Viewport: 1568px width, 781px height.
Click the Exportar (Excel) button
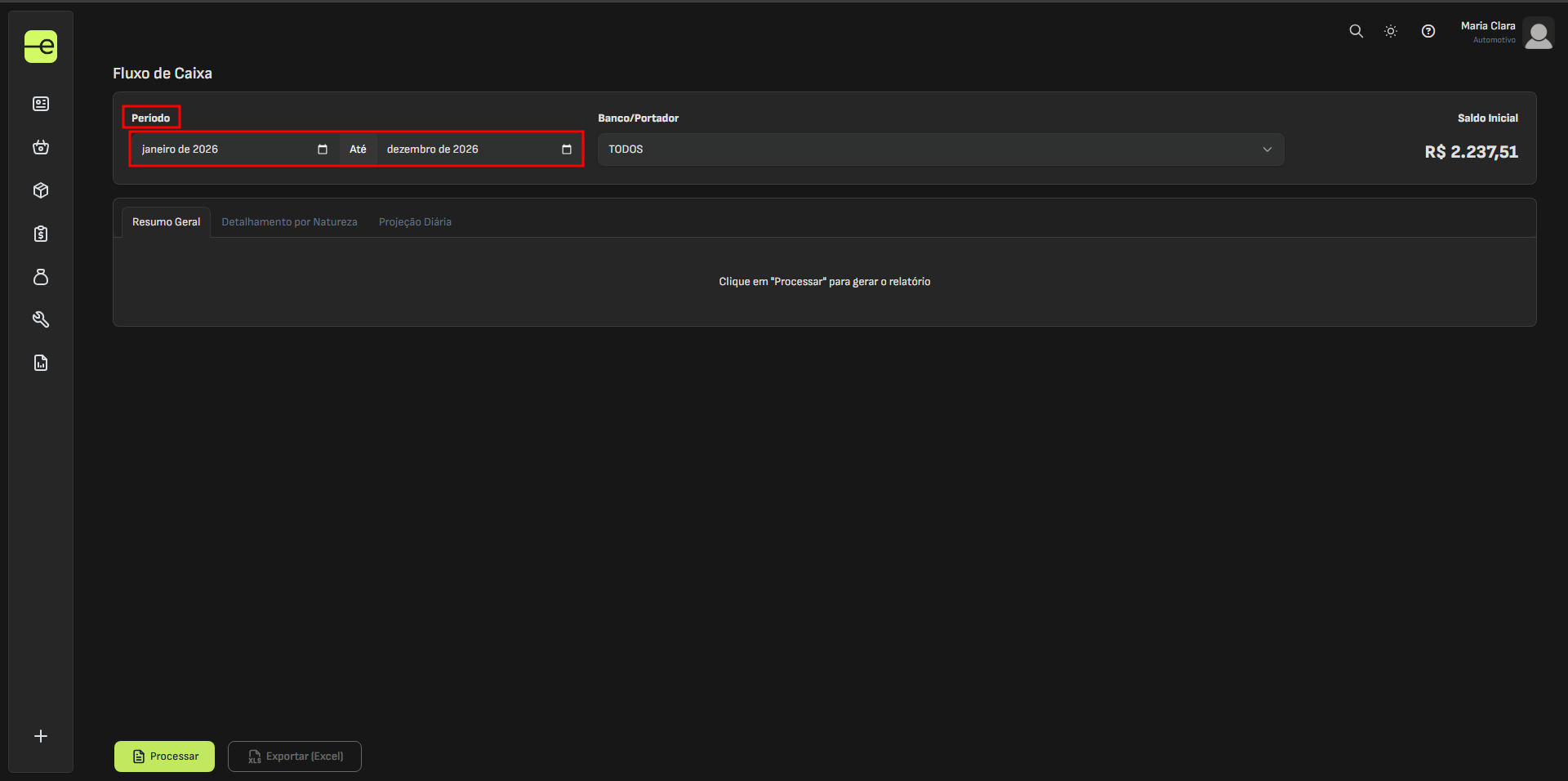[x=295, y=756]
